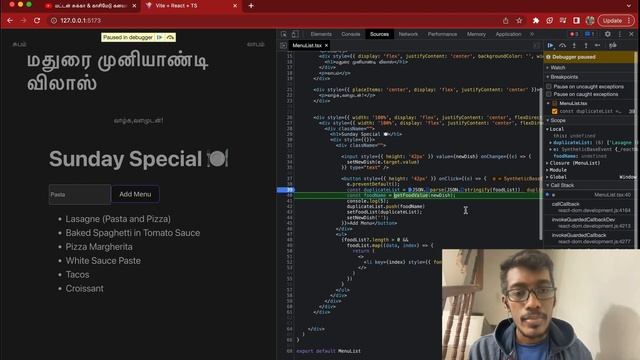Viewport: 640px width, 360px height.
Task: Click the red error count badge
Action: (574, 34)
